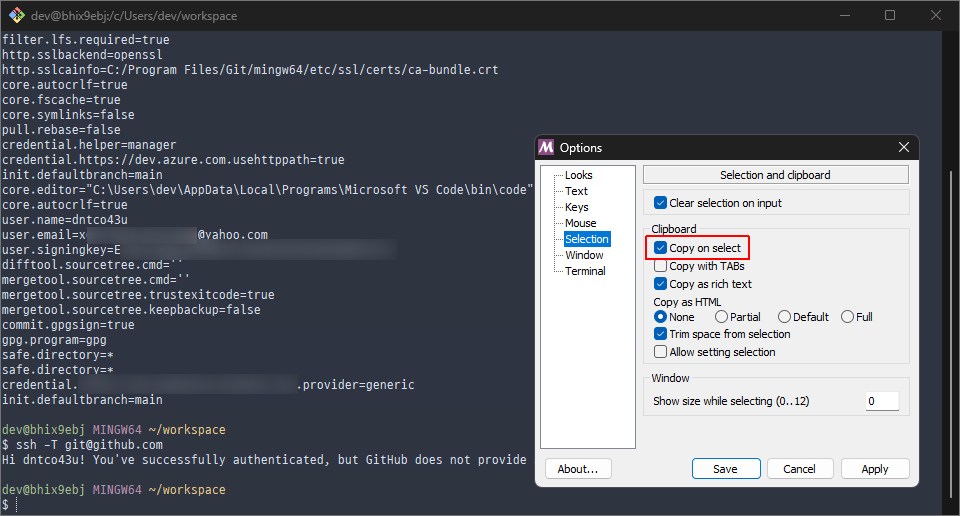
Task: Select Partial for Copy as HTML
Action: pyautogui.click(x=721, y=317)
